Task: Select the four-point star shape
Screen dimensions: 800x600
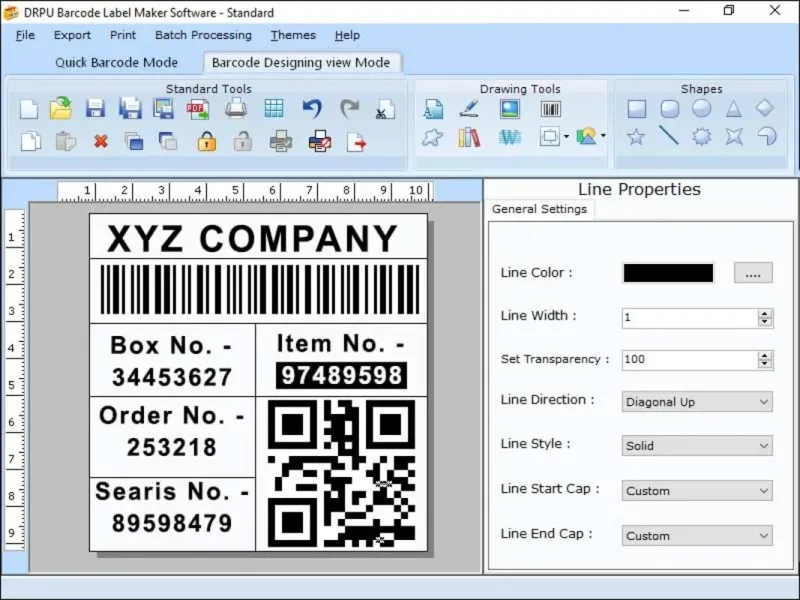Action: 734,136
